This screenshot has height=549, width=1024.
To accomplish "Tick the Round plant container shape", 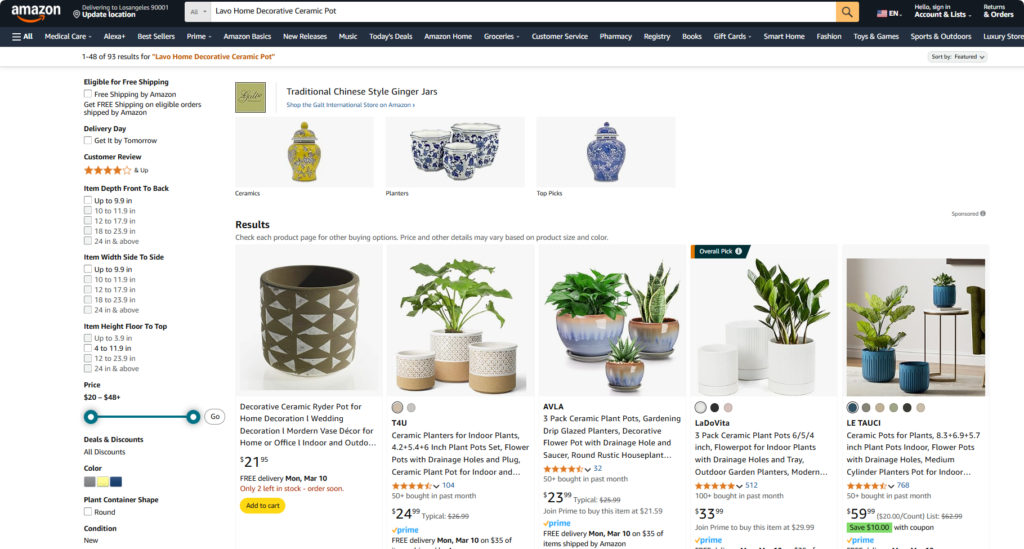I will (88, 512).
